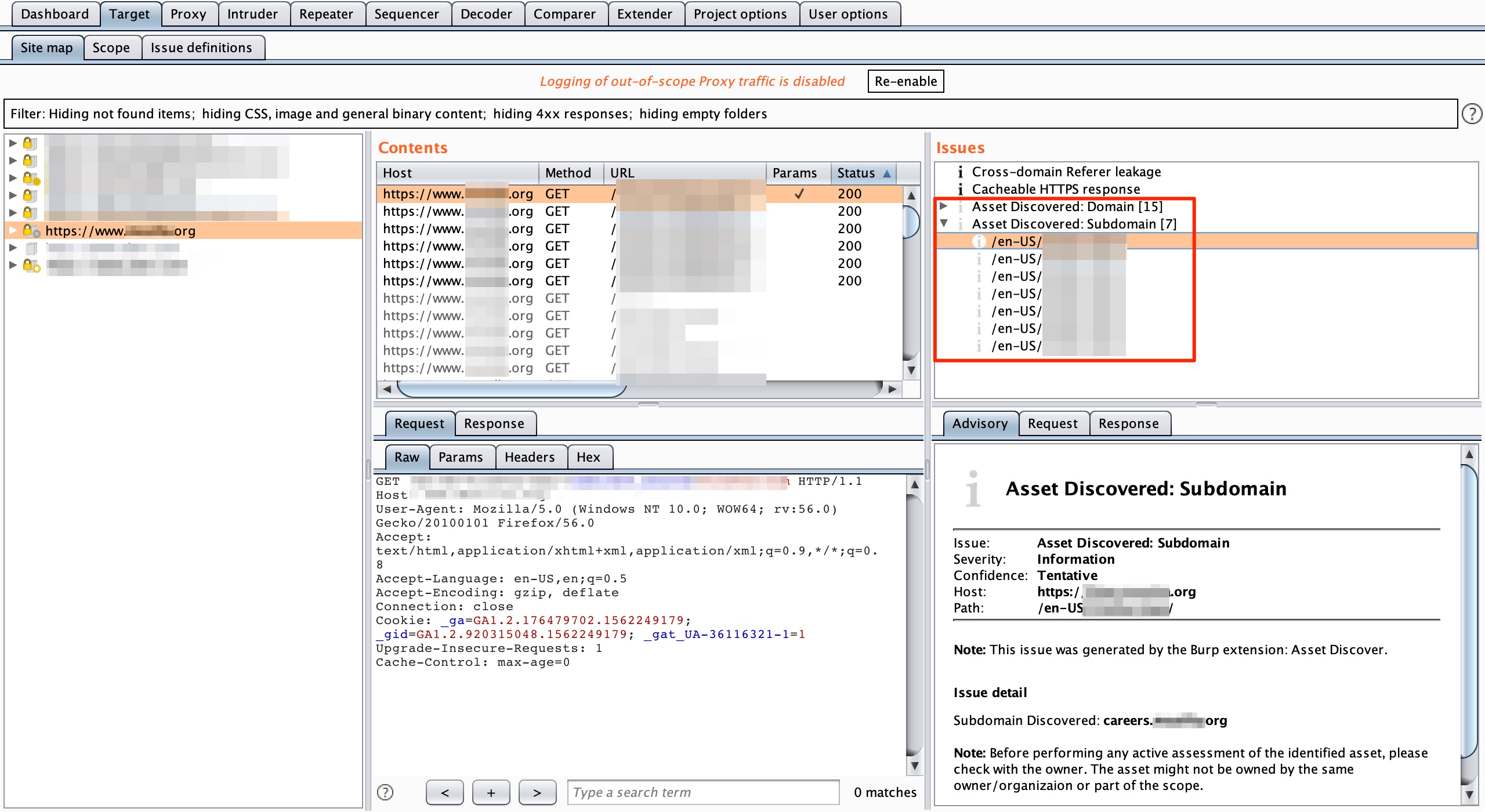Click the Params column header
The image size is (1485, 812).
coord(799,173)
